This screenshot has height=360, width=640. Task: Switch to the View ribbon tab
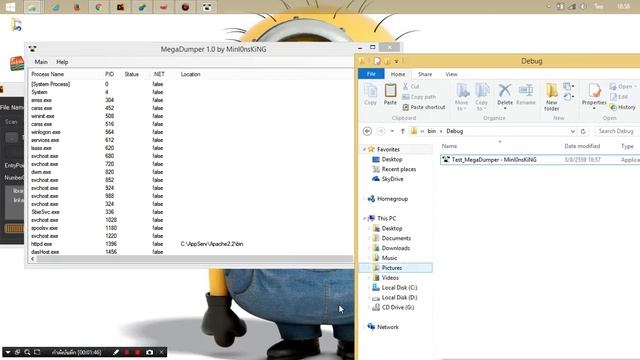(x=451, y=74)
